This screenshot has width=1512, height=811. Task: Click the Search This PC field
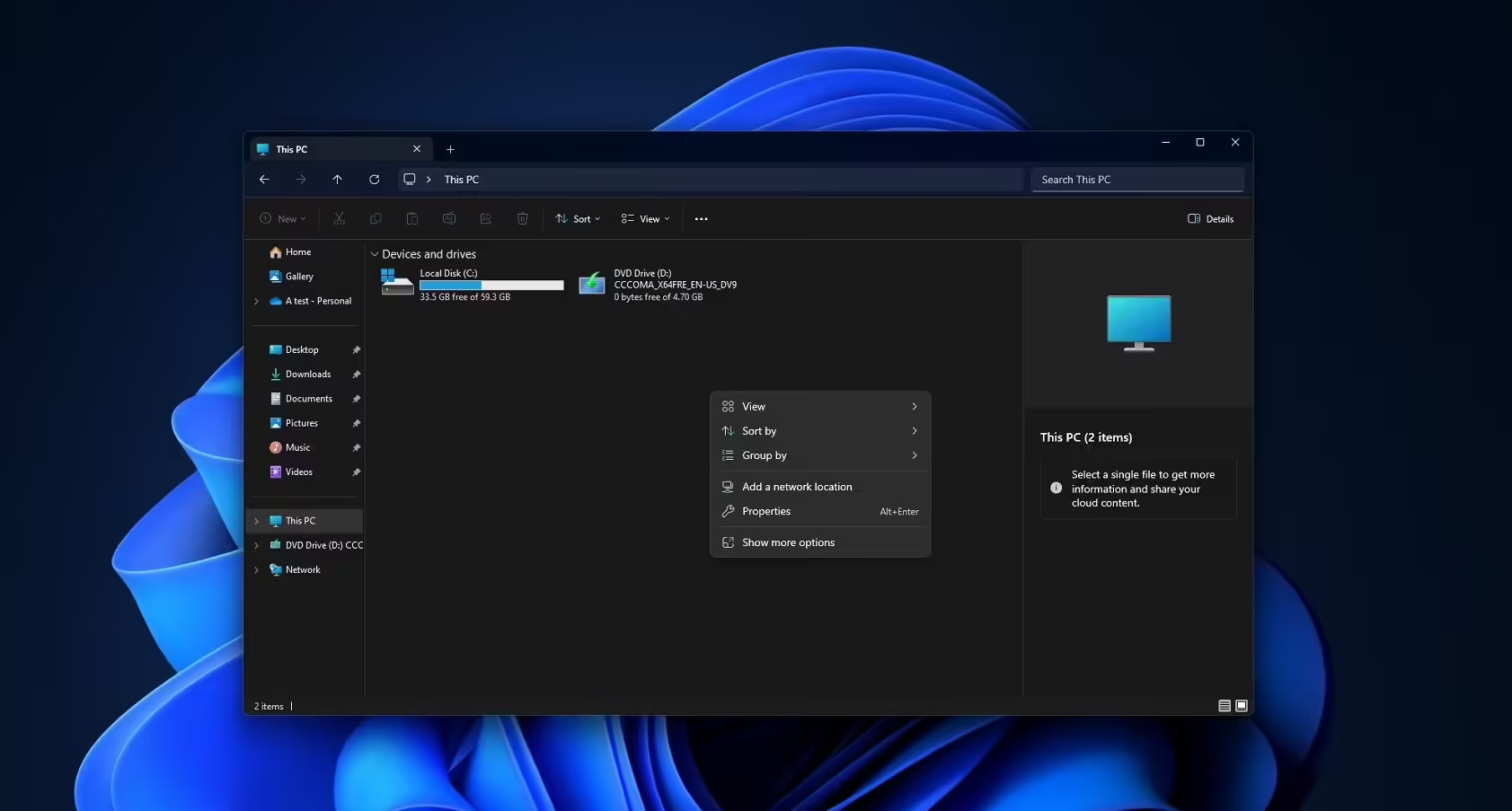tap(1136, 180)
